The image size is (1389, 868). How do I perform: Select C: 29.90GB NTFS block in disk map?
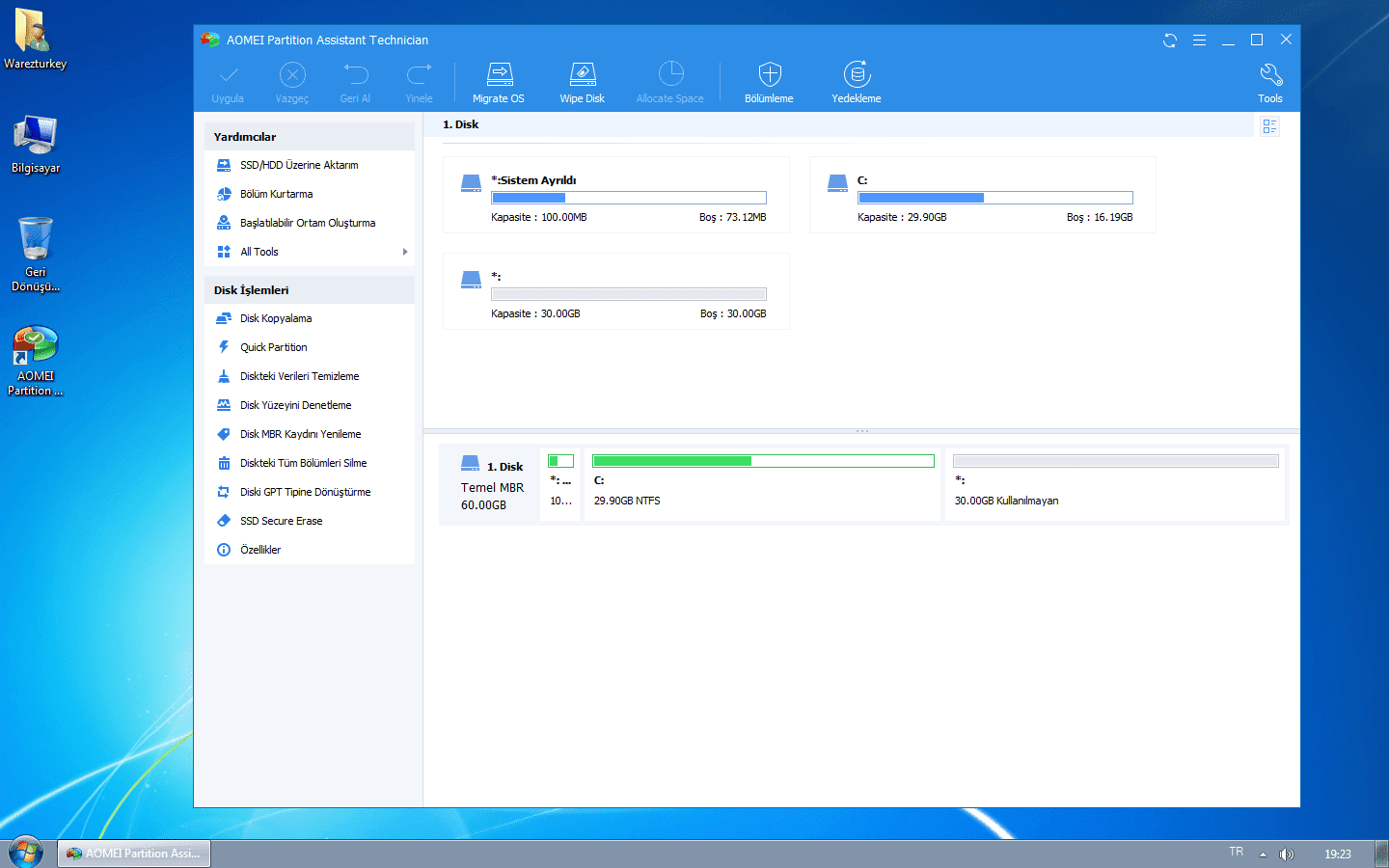click(x=762, y=484)
